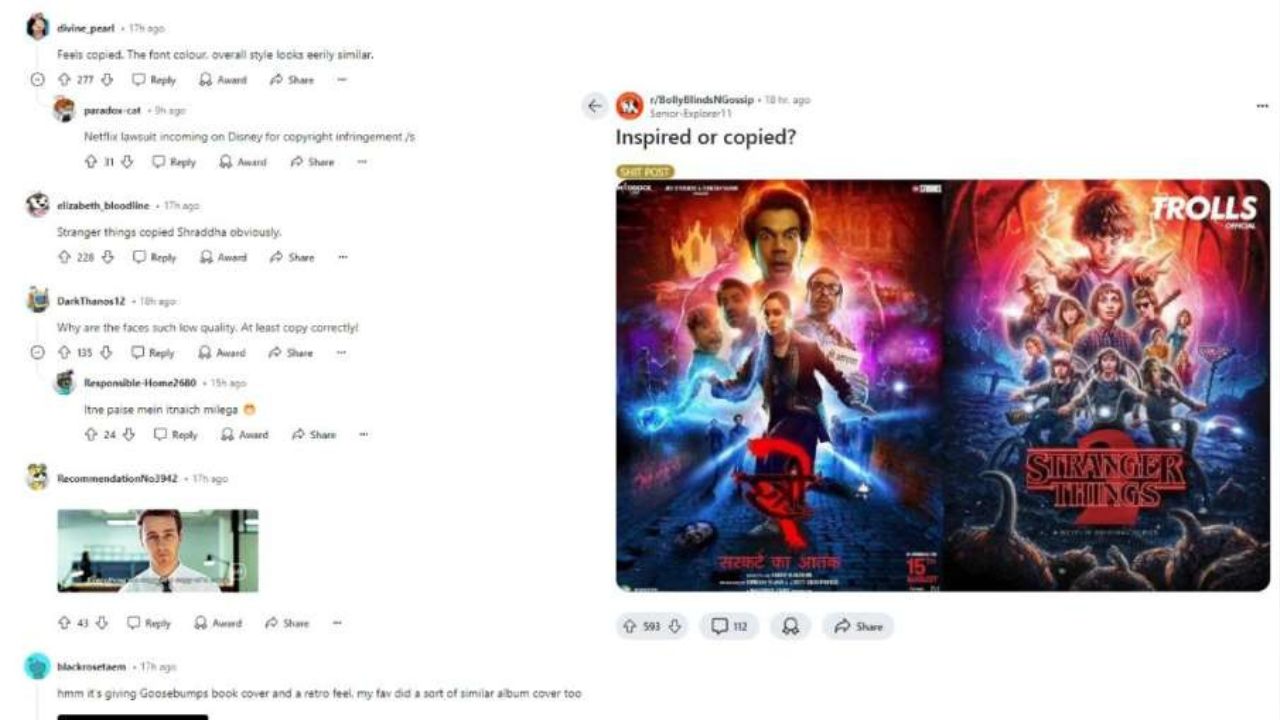The image size is (1280, 720).
Task: Collapse DarkThanos12's comment thread
Action: point(38,353)
